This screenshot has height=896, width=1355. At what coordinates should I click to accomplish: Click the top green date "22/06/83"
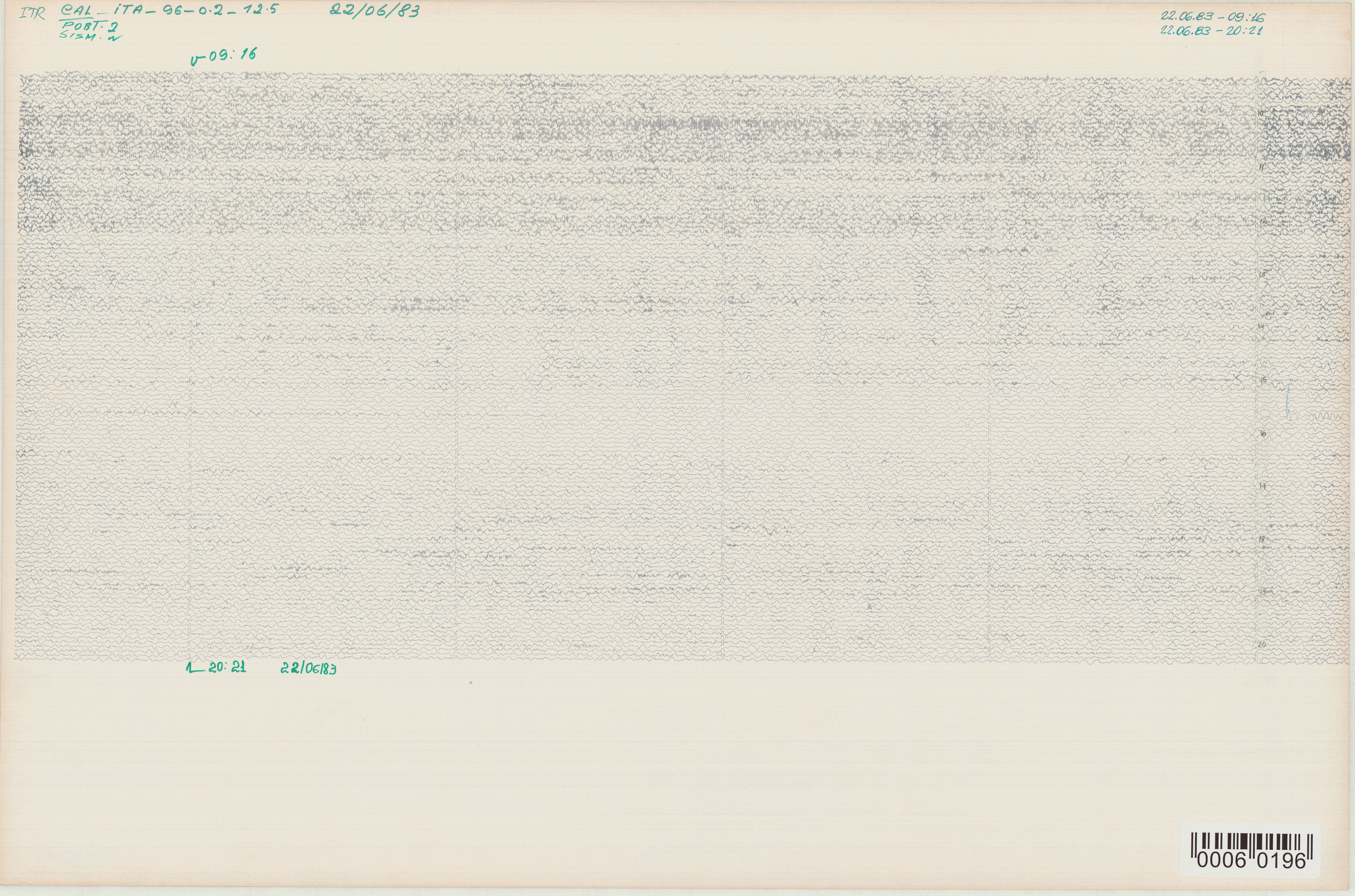coord(375,10)
